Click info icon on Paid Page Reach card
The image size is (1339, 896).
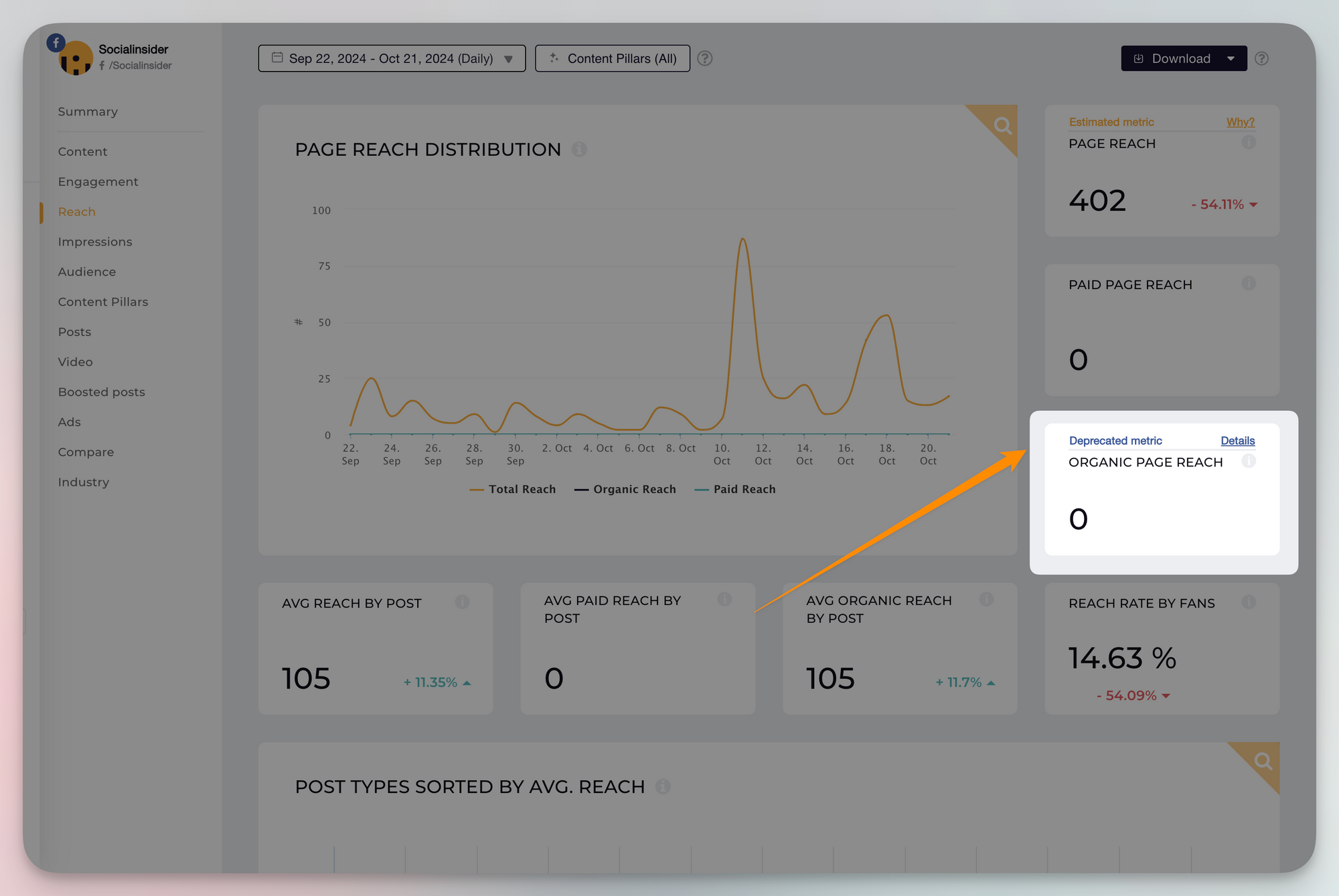pyautogui.click(x=1249, y=284)
